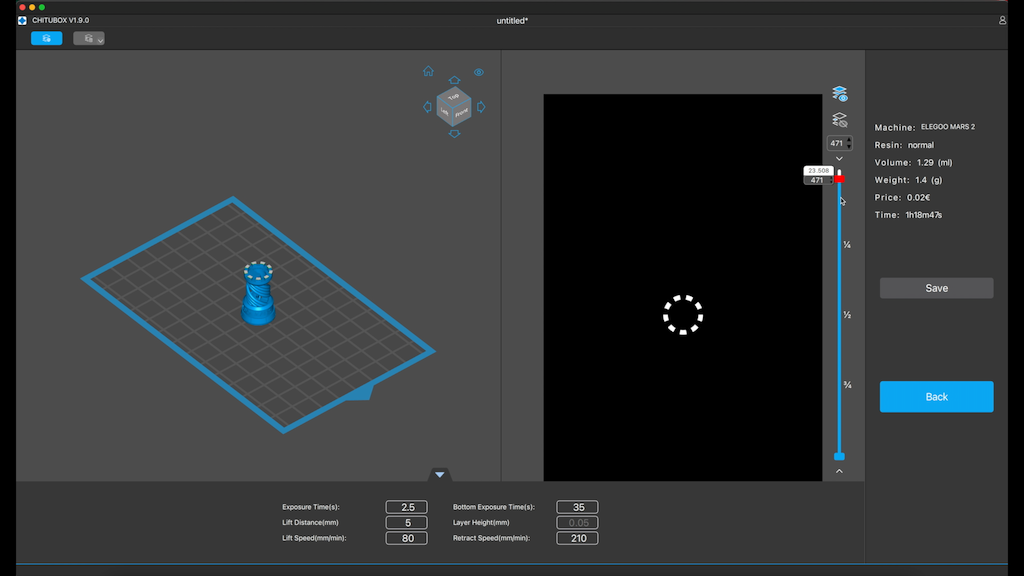This screenshot has width=1024, height=576.
Task: Select the Front face of view cube
Action: [461, 113]
